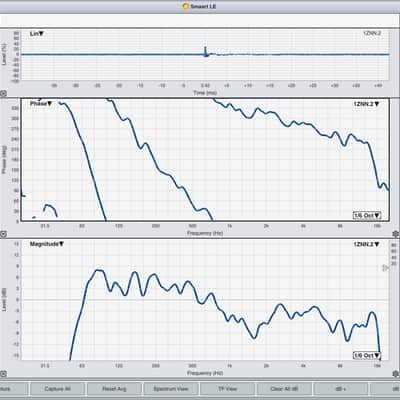This screenshot has height=400, width=400.
Task: Toggle the Phase pane collapse button
Action: (x=3, y=234)
